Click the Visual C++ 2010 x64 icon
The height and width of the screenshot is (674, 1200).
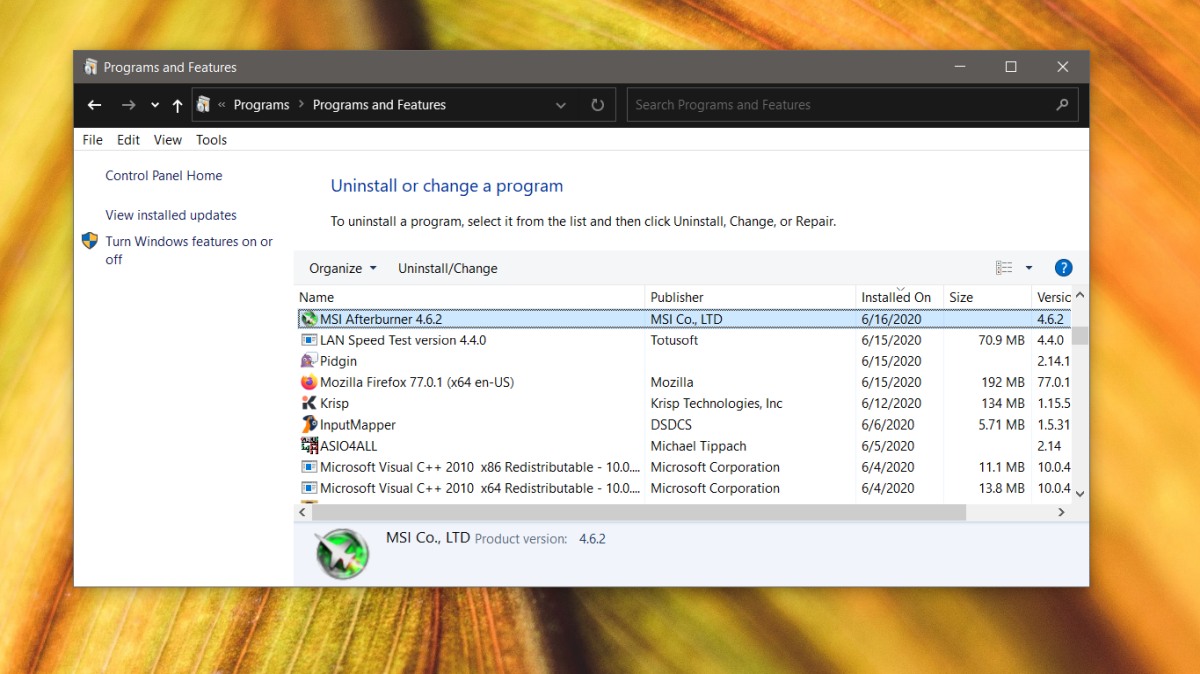click(x=309, y=488)
